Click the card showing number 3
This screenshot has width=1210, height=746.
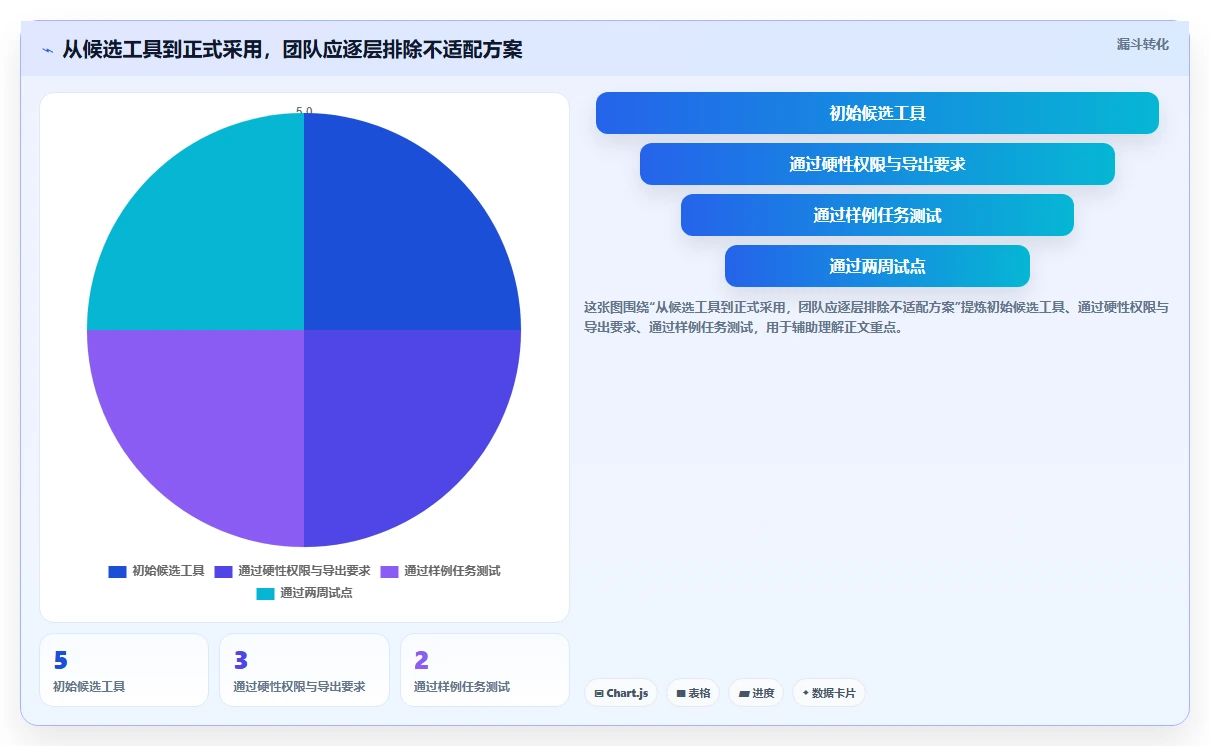click(304, 670)
